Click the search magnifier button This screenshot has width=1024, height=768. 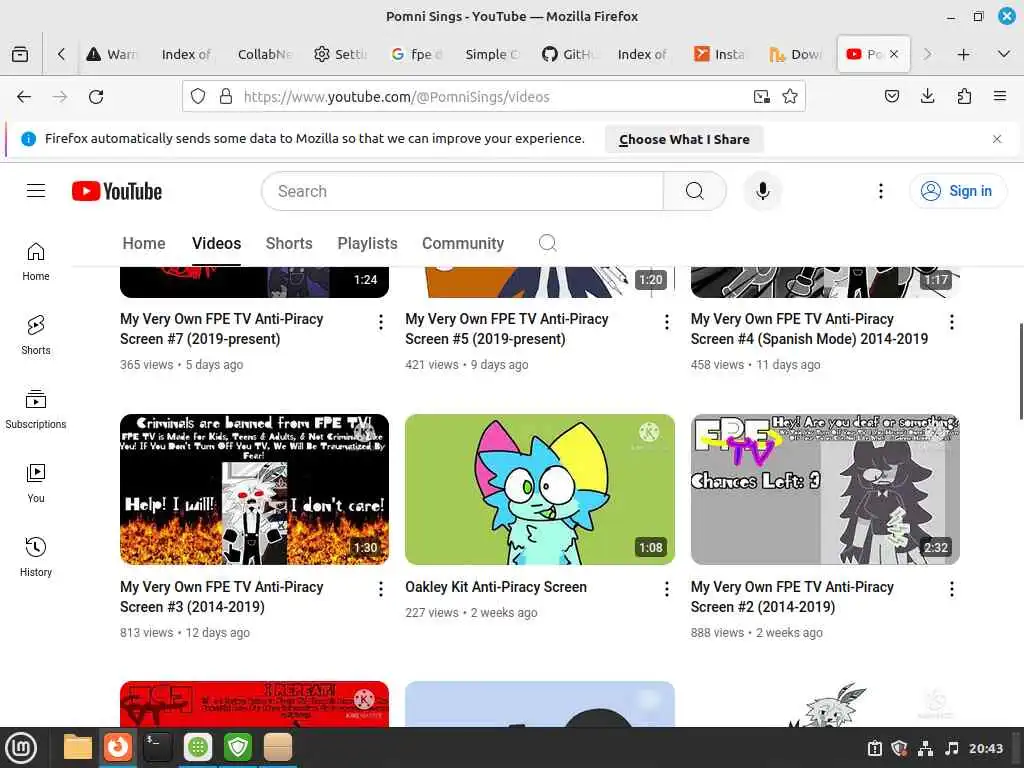(x=694, y=191)
